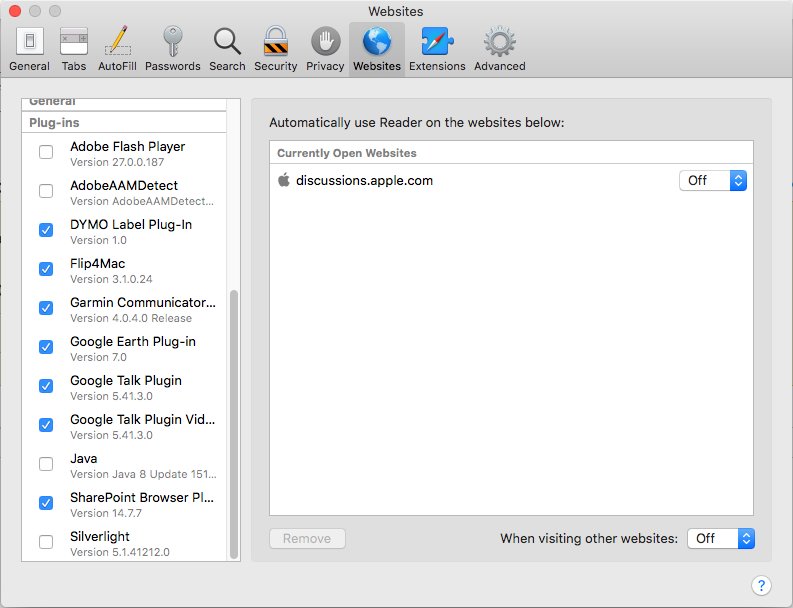The width and height of the screenshot is (793, 608).
Task: Open AutoFill preferences with pencil icon
Action: (118, 48)
